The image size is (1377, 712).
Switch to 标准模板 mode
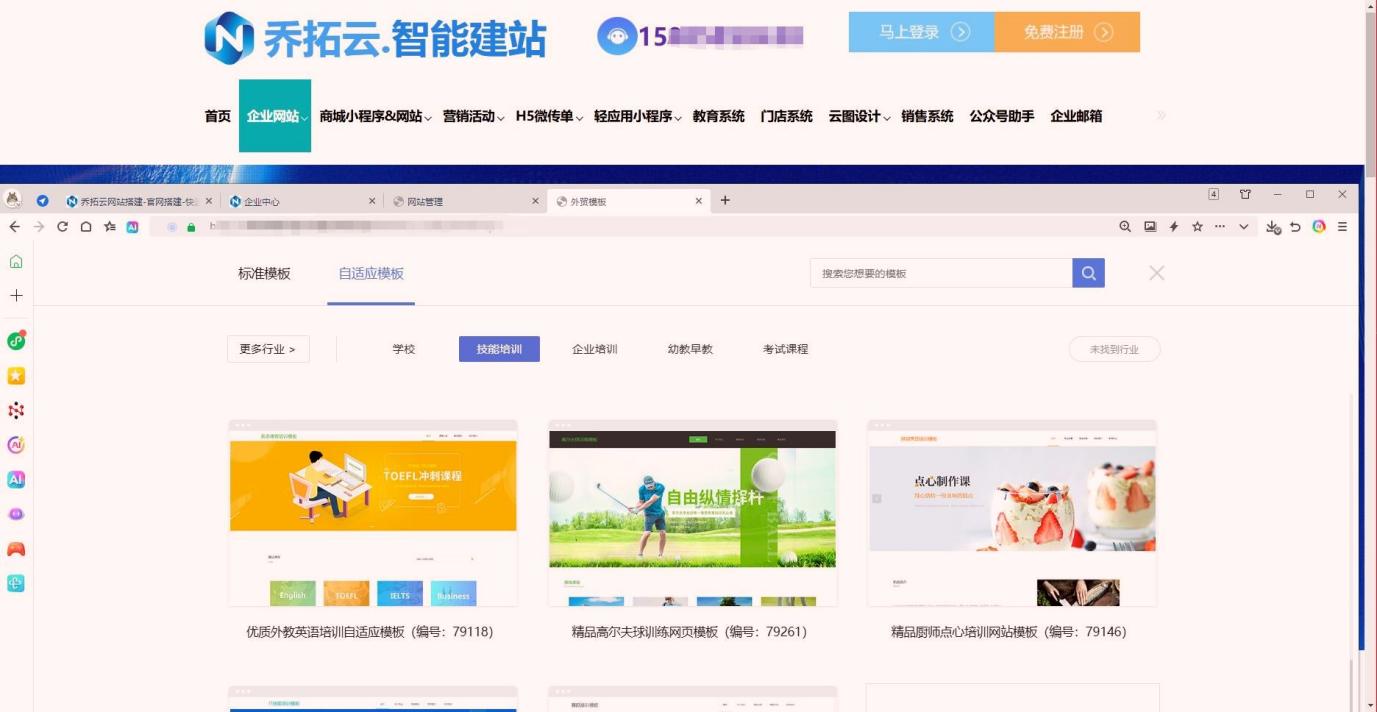point(263,273)
